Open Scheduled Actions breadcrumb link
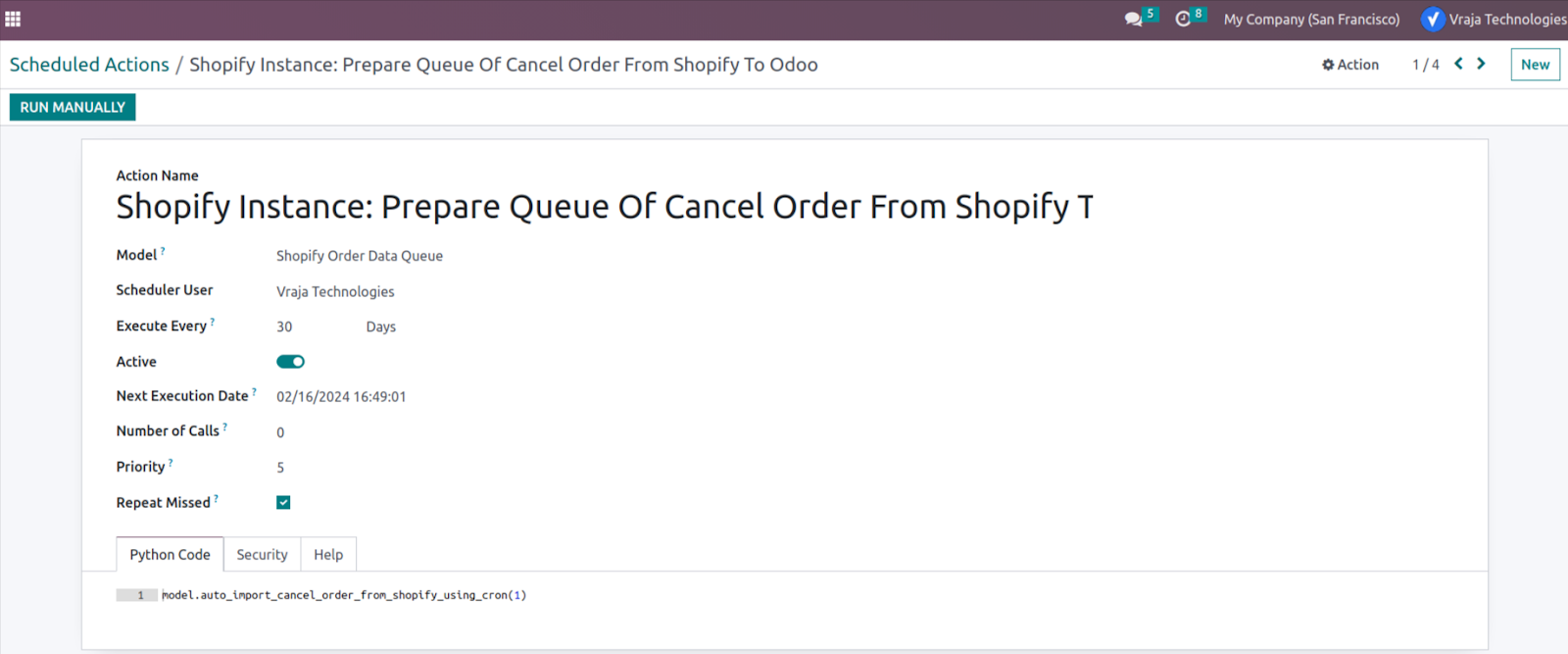Viewport: 1568px width, 654px height. pyautogui.click(x=89, y=65)
